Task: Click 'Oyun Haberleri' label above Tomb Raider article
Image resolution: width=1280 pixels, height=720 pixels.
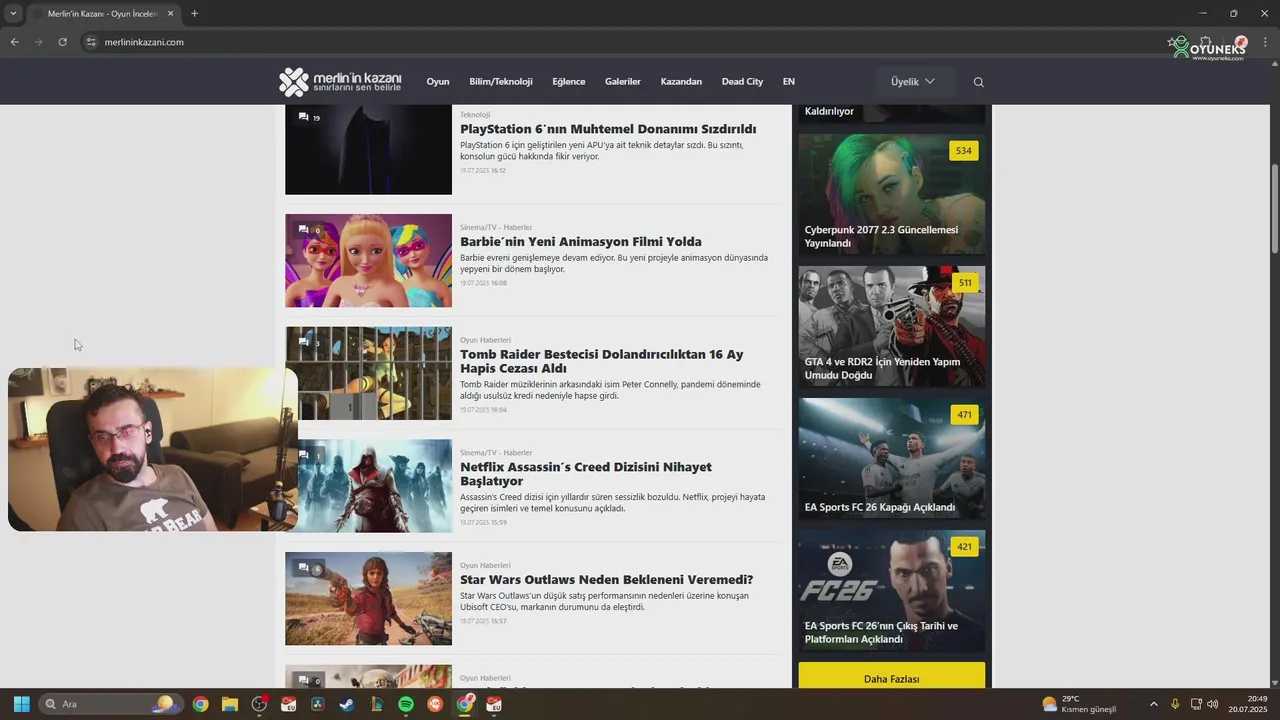Action: pyautogui.click(x=485, y=340)
